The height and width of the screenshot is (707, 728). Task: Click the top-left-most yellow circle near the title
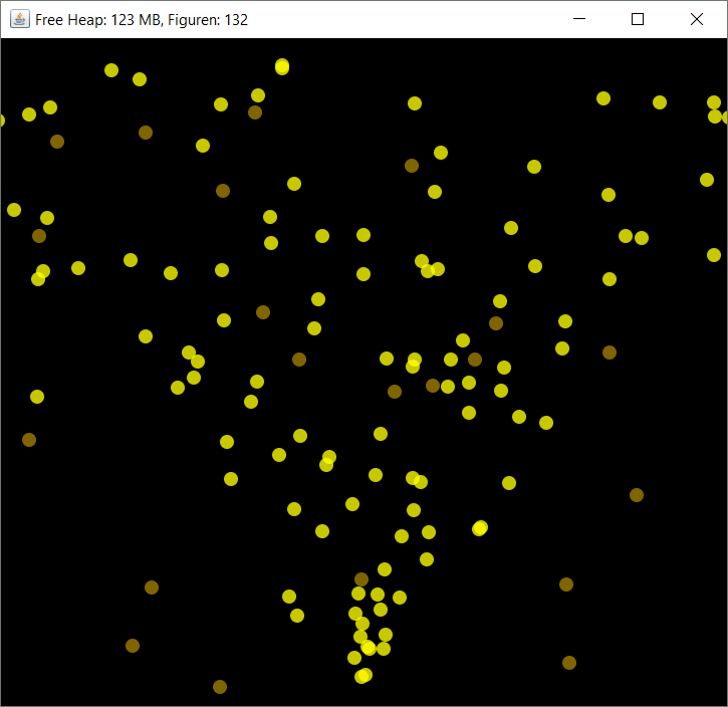pyautogui.click(x=111, y=70)
